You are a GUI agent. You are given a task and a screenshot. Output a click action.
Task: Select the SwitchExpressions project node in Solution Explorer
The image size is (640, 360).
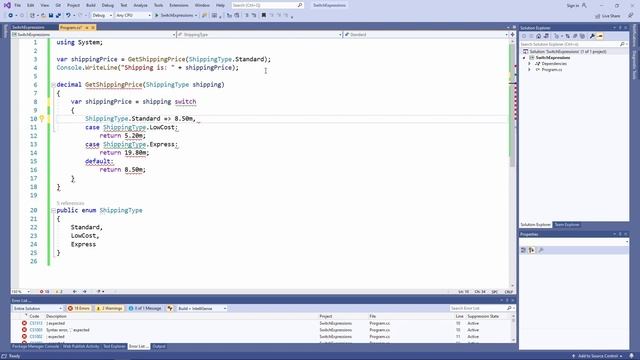pyautogui.click(x=553, y=58)
